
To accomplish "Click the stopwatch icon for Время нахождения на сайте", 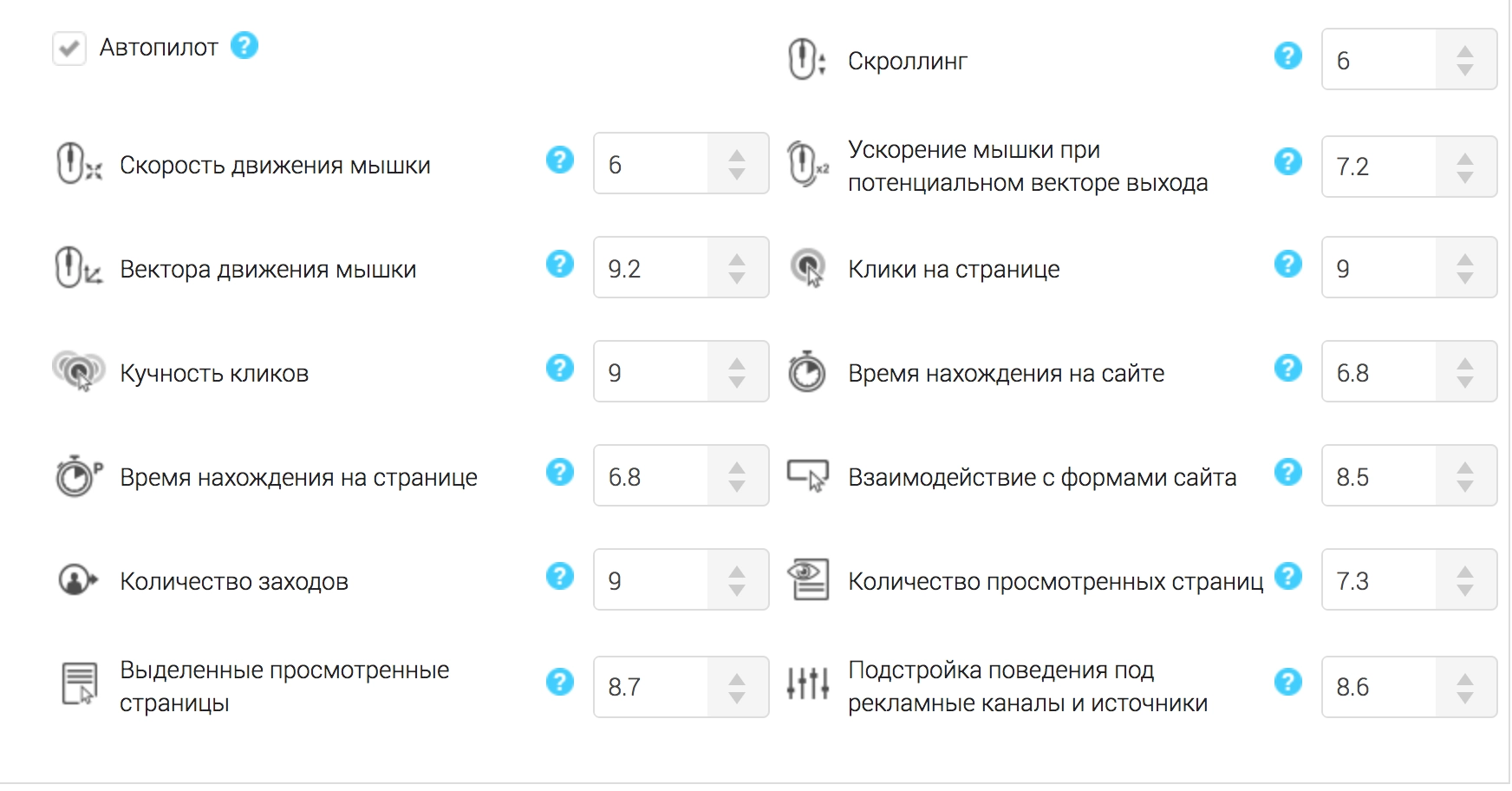I will tap(806, 371).
